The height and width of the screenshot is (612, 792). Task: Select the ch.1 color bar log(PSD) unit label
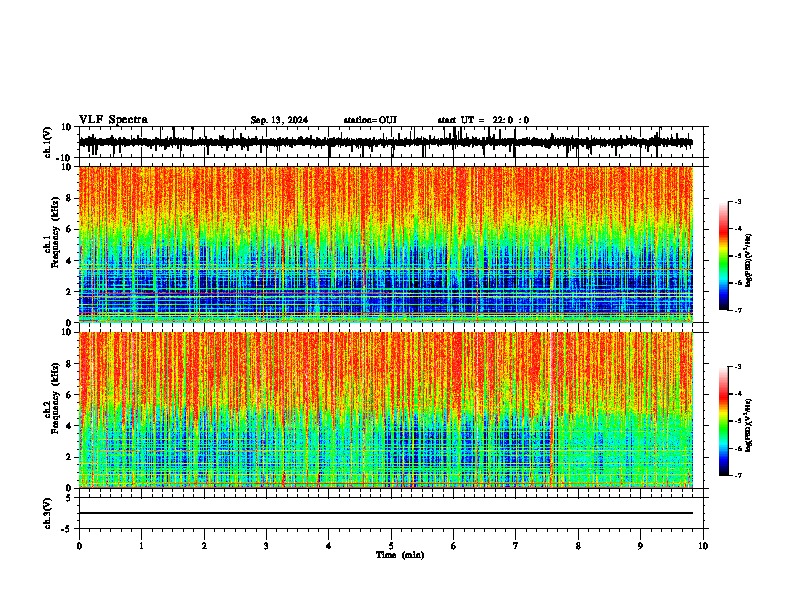748,261
